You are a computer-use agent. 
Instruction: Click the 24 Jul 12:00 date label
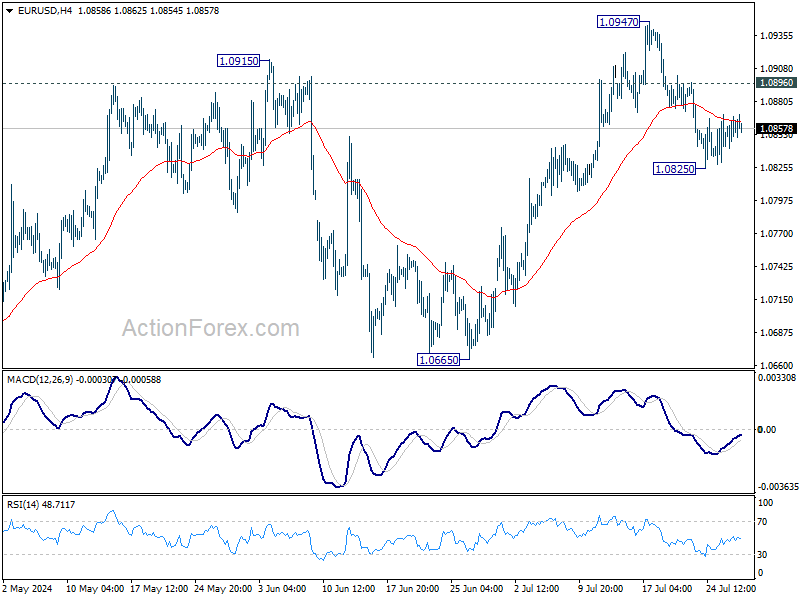click(x=731, y=589)
